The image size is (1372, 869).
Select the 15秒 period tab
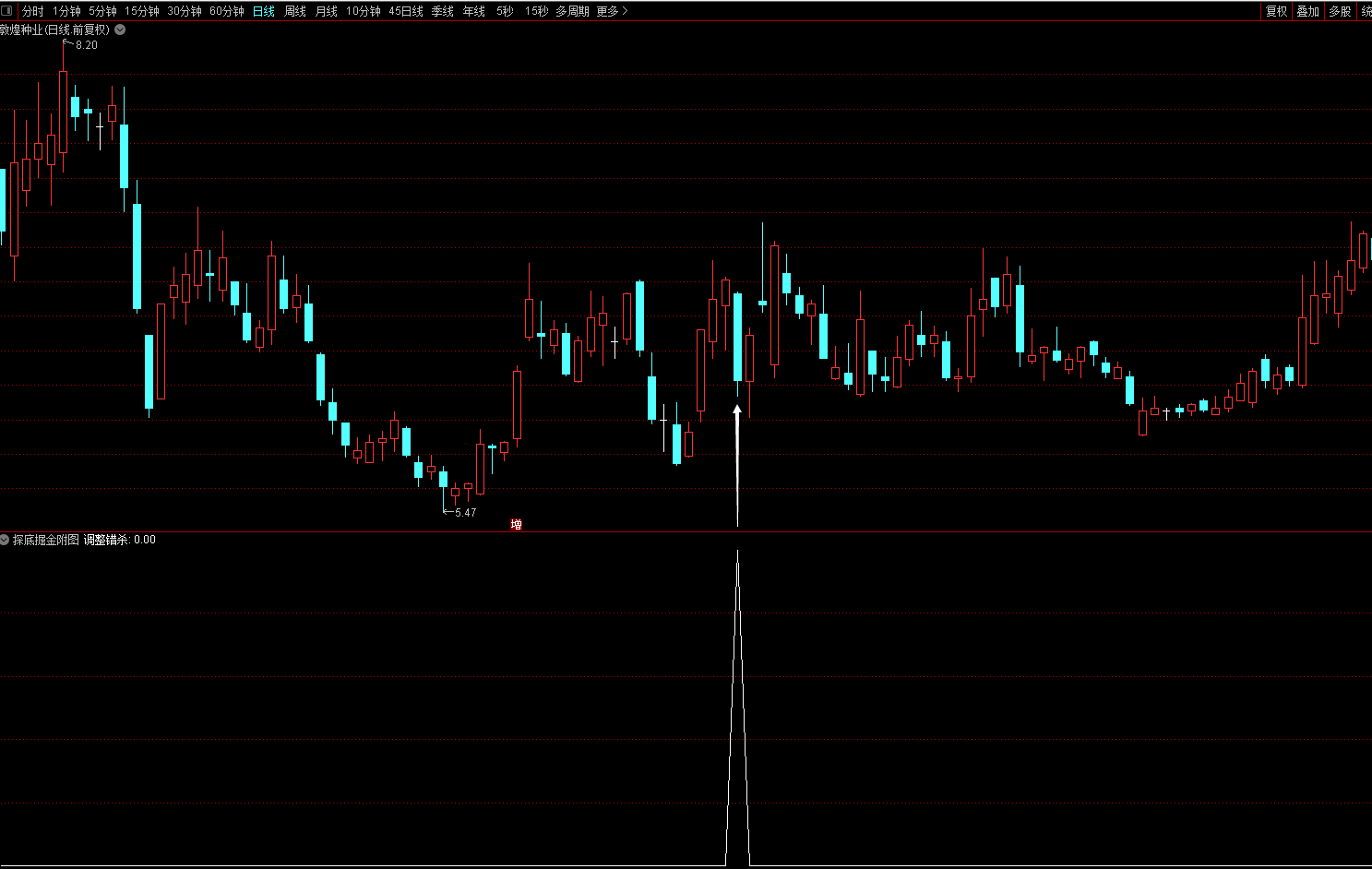pyautogui.click(x=536, y=11)
